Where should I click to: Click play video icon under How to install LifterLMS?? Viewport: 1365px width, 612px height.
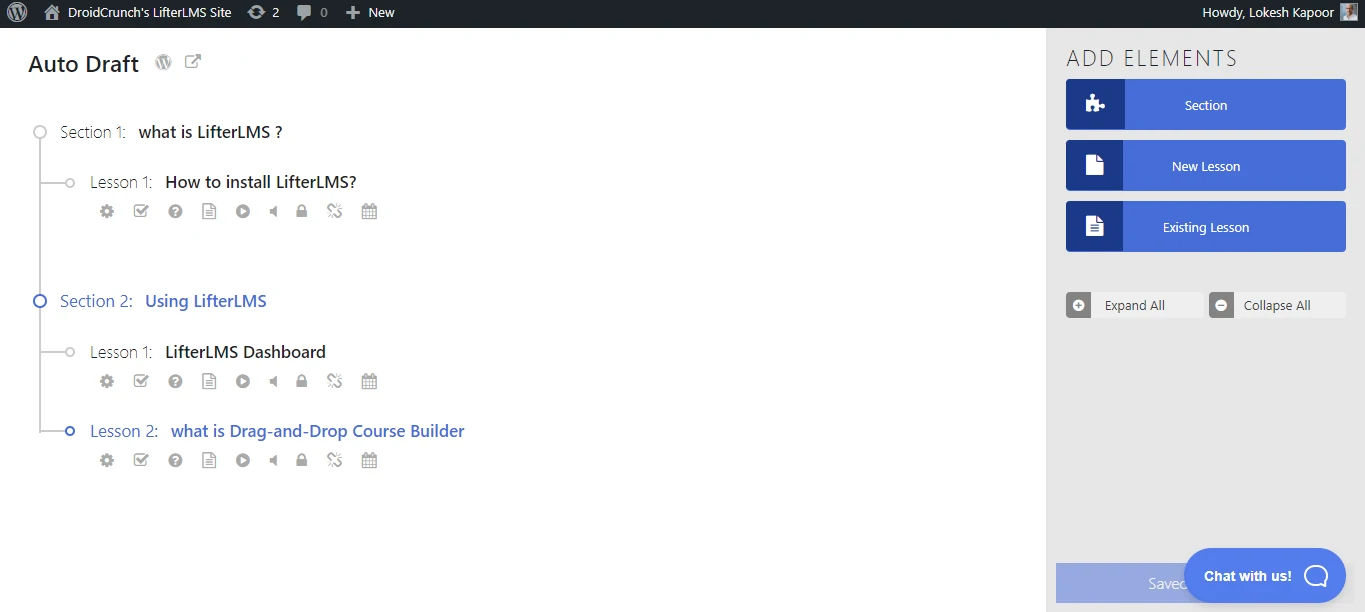(x=243, y=211)
